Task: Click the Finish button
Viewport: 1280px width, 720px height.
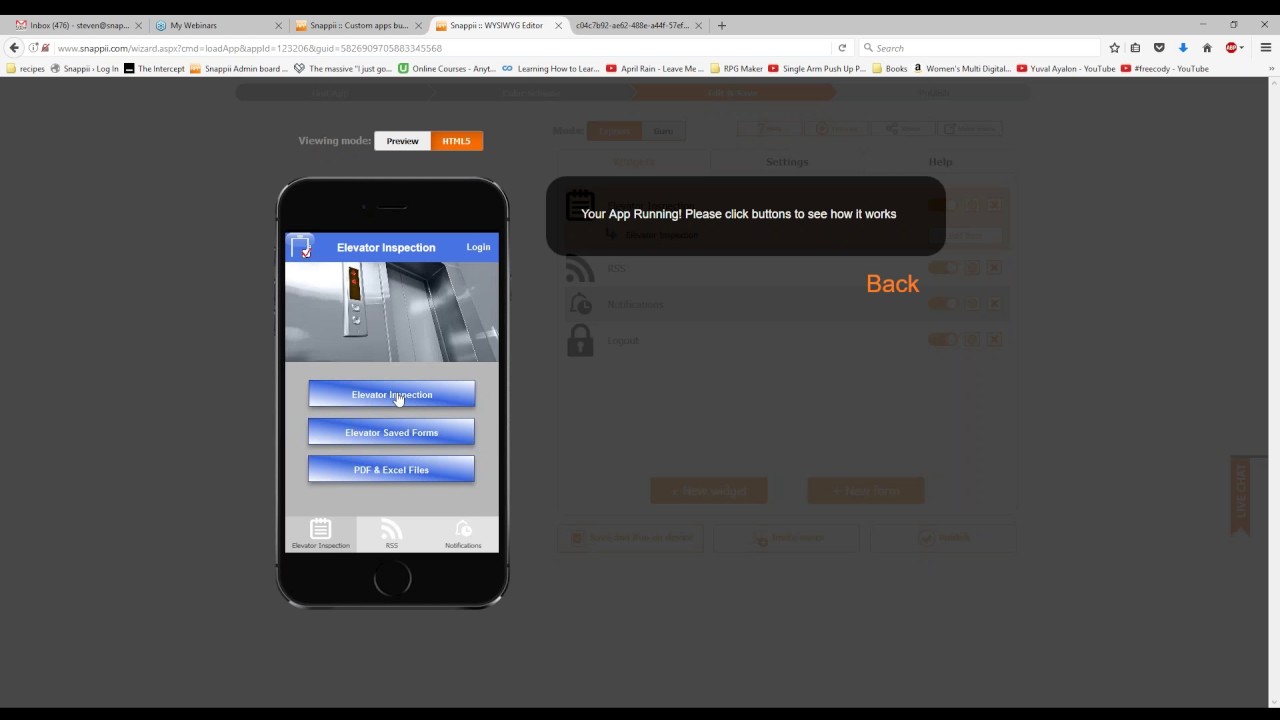Action: 943,538
